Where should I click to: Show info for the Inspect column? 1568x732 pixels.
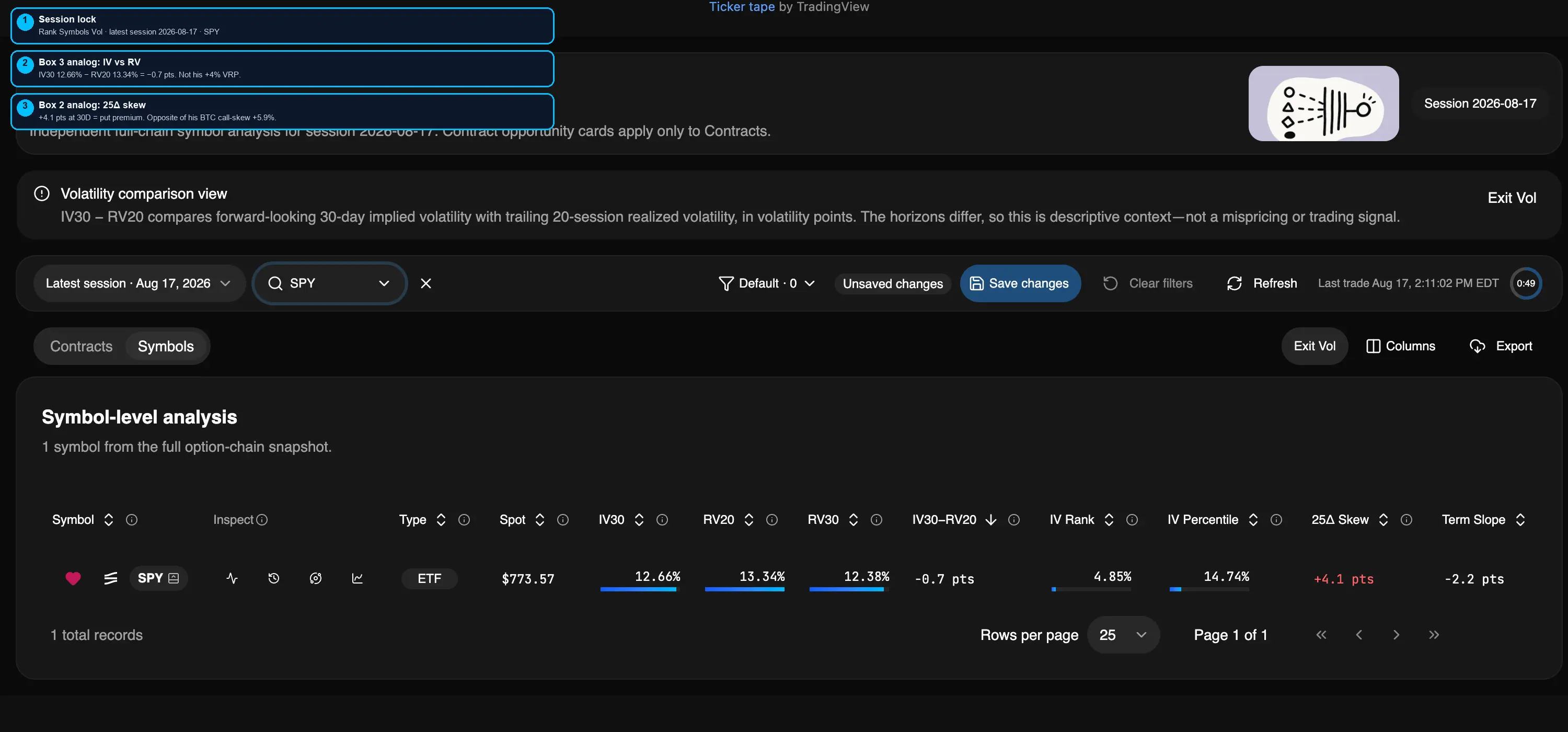(x=262, y=520)
